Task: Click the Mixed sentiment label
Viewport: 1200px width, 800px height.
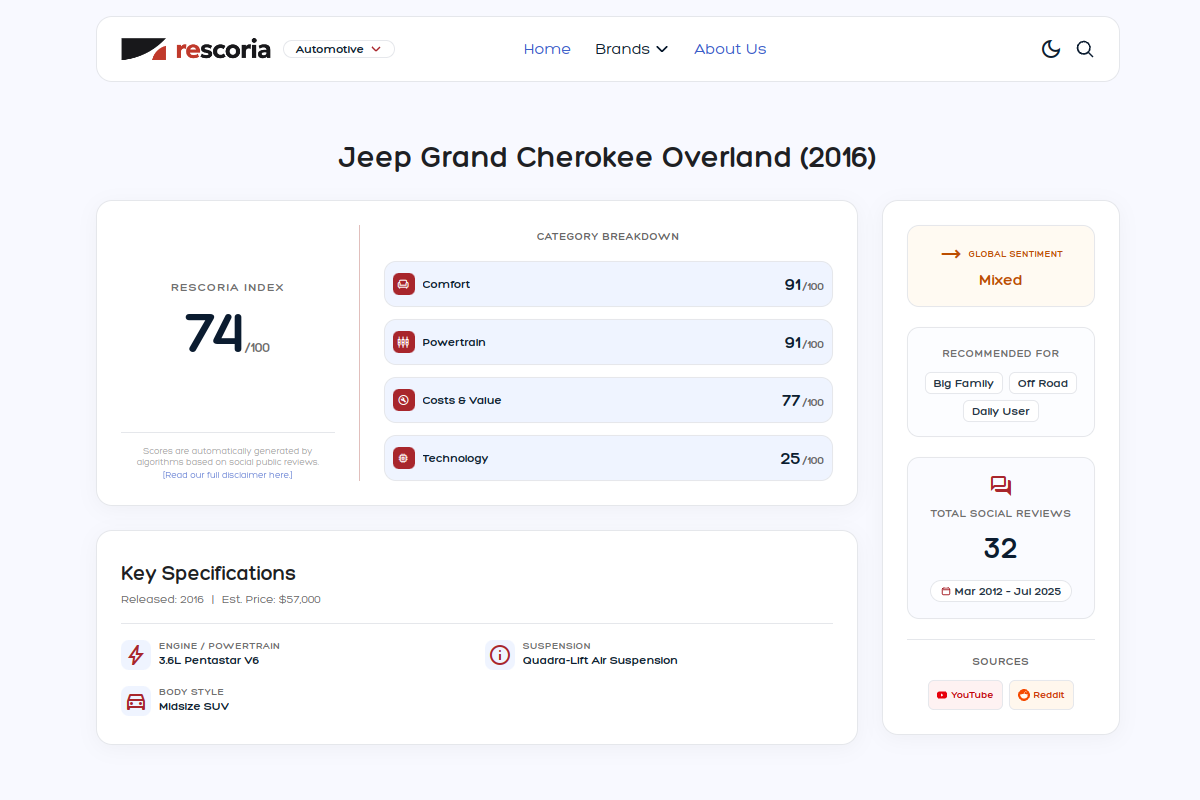Action: coord(1001,280)
